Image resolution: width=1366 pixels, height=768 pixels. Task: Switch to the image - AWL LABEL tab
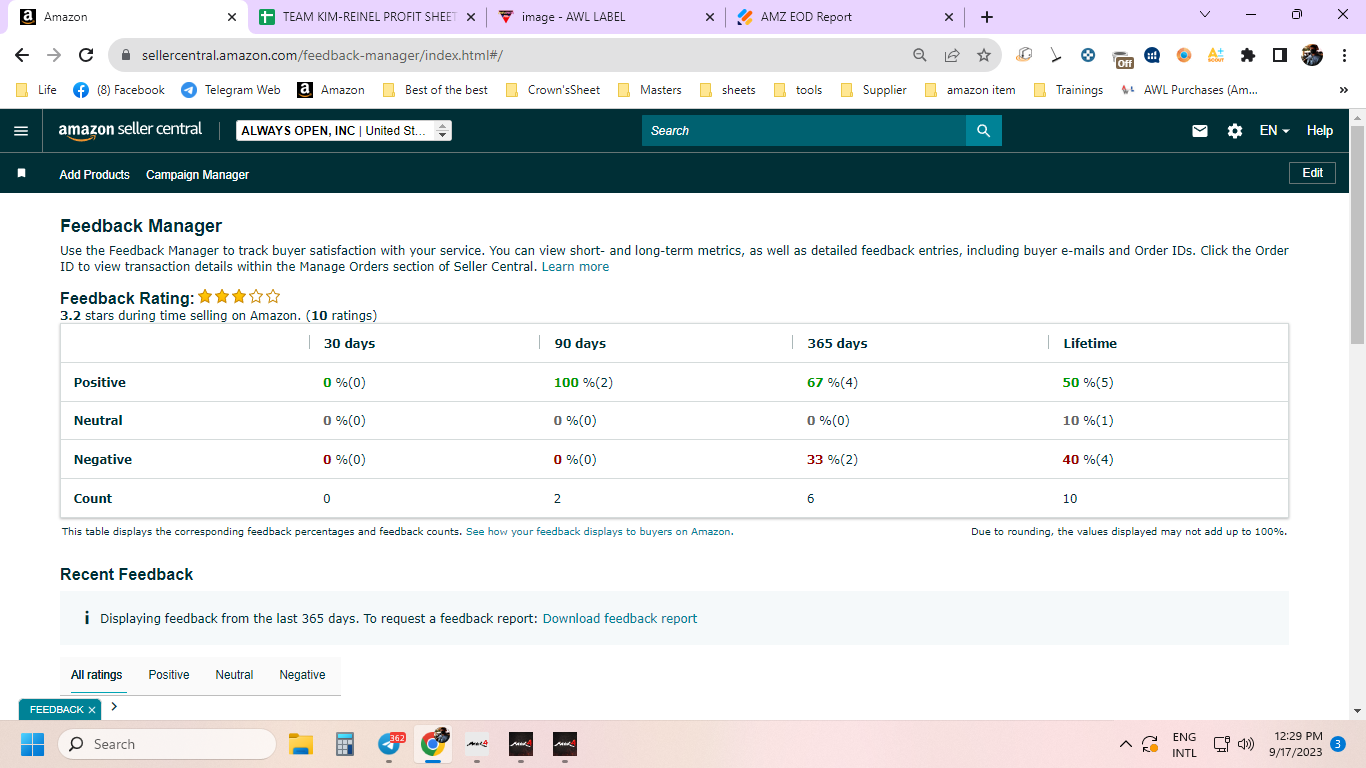point(606,17)
